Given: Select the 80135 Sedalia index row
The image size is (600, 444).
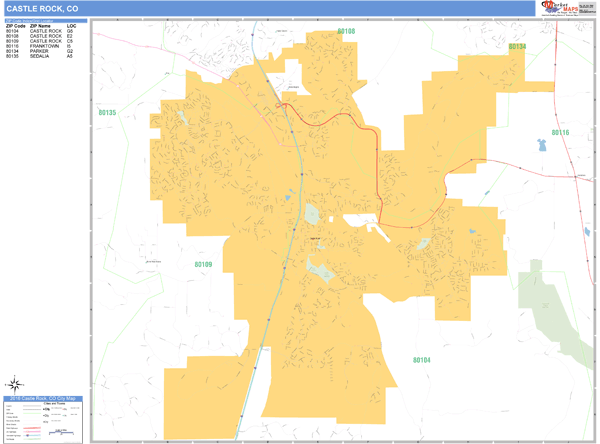Looking at the screenshot, I should point(40,57).
